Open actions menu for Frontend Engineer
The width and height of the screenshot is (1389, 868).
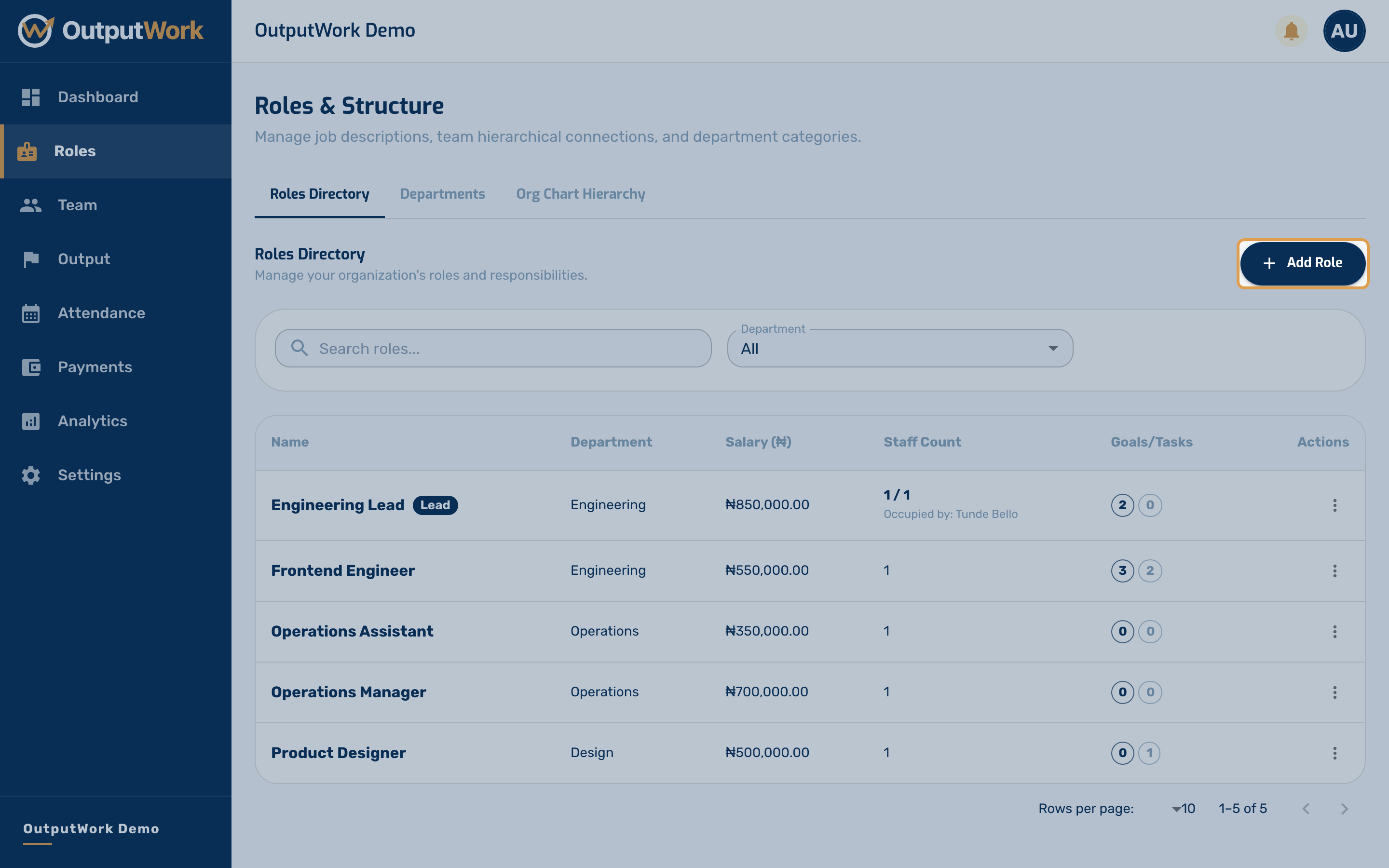[1335, 570]
